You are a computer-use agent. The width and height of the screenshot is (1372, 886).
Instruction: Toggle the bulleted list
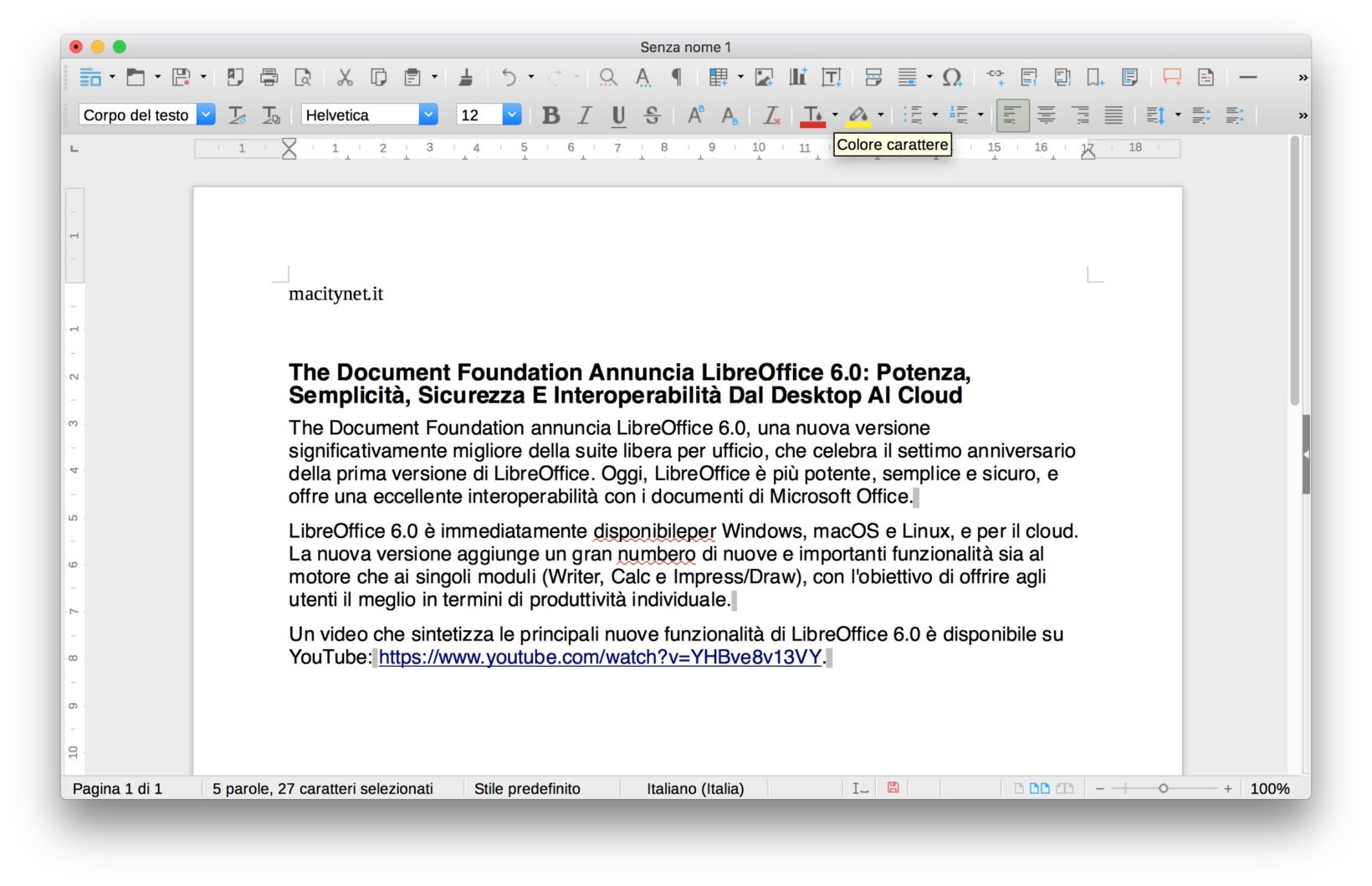pos(913,115)
